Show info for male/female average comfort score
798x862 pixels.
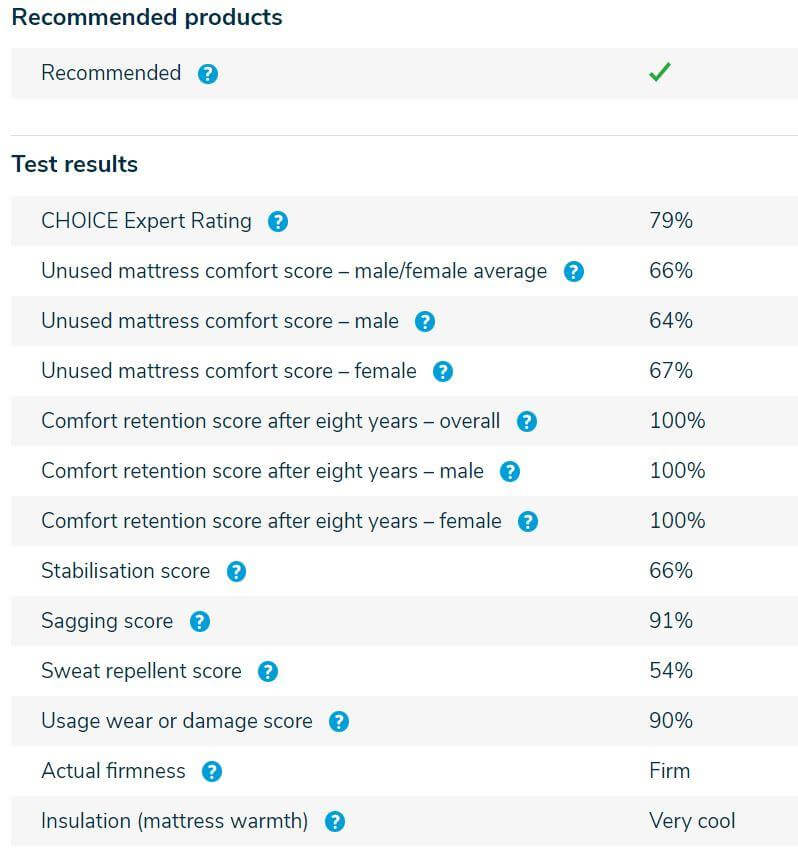point(573,272)
